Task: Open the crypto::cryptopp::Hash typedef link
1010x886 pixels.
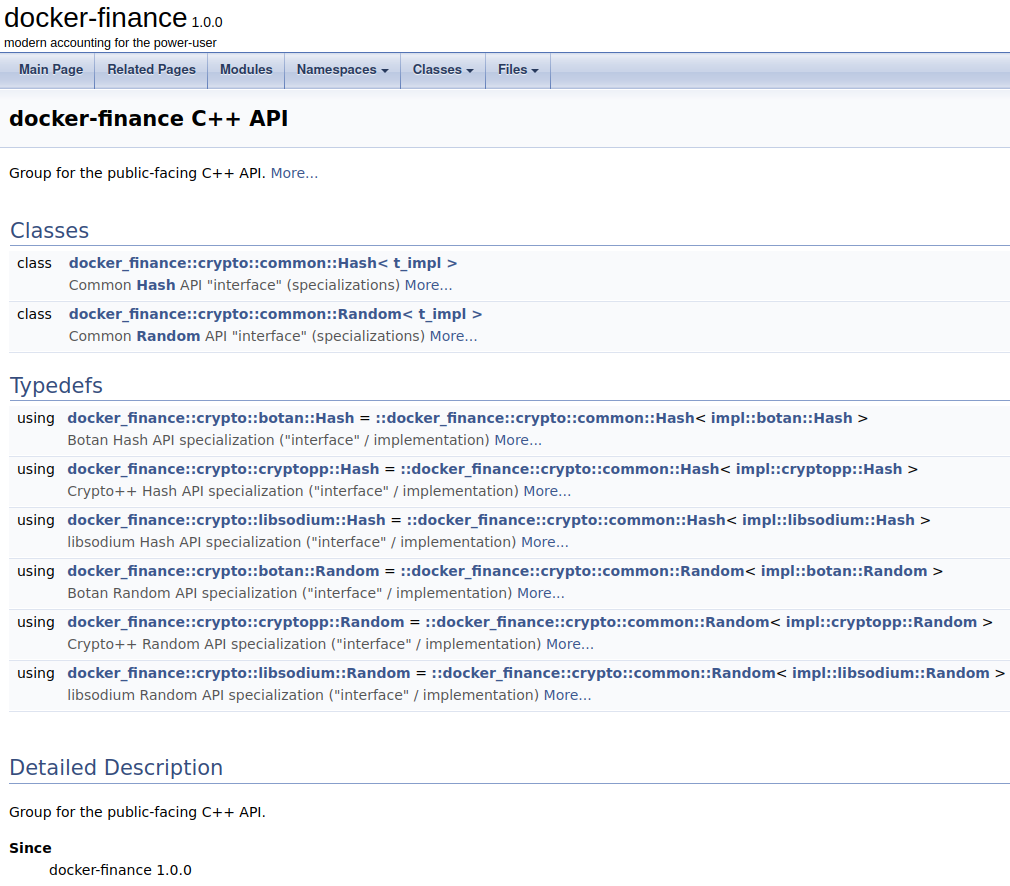Action: (223, 469)
